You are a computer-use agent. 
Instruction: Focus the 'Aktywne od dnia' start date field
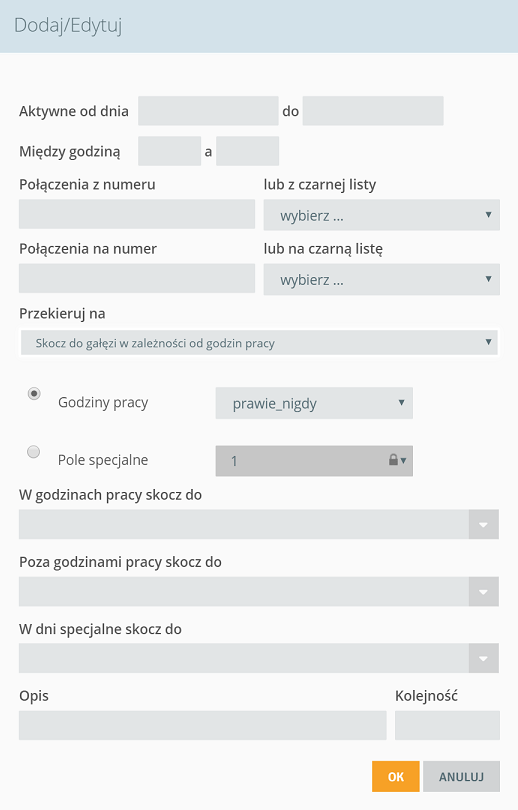click(208, 111)
